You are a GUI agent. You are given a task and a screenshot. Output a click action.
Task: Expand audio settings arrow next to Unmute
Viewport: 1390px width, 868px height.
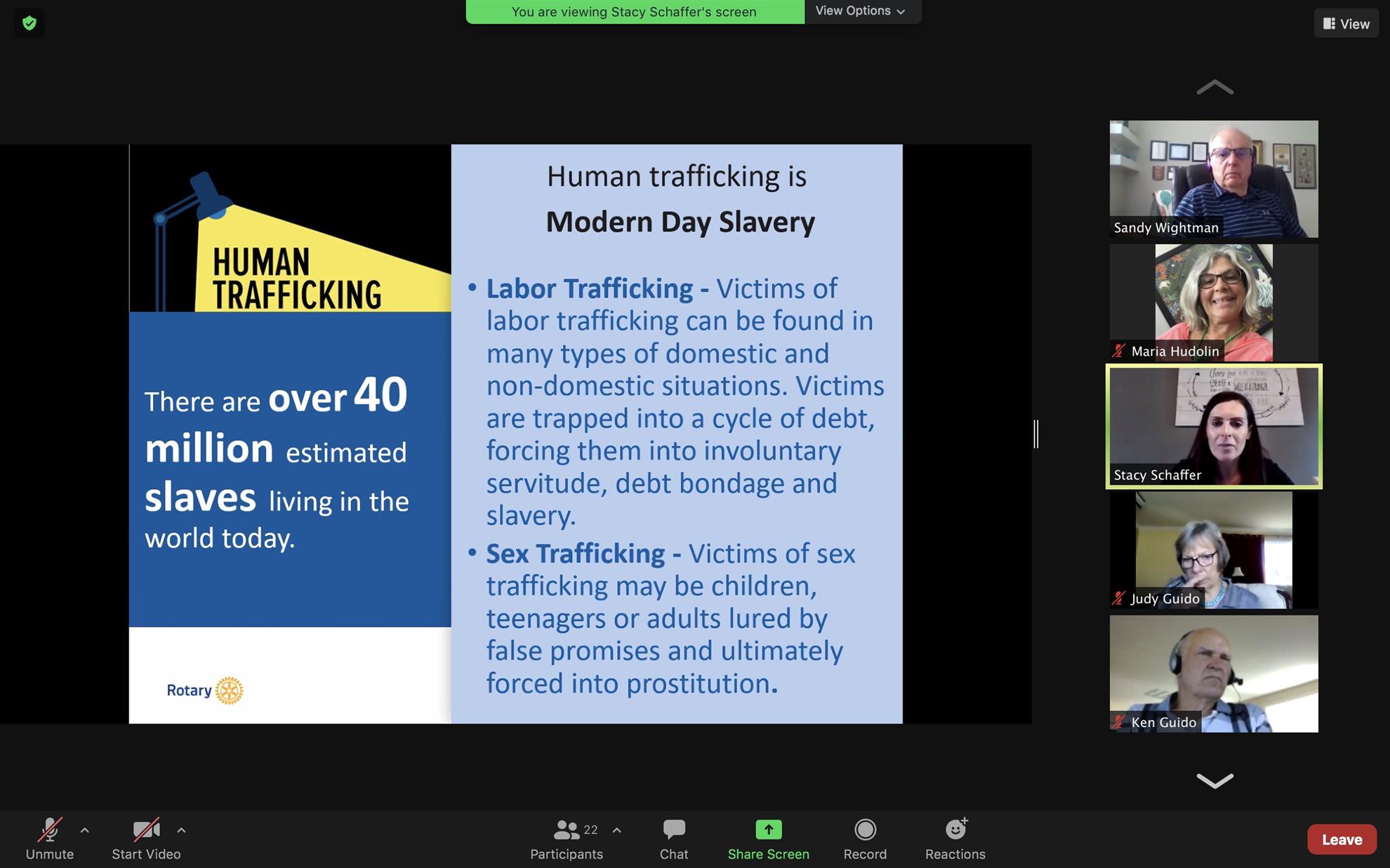click(85, 830)
